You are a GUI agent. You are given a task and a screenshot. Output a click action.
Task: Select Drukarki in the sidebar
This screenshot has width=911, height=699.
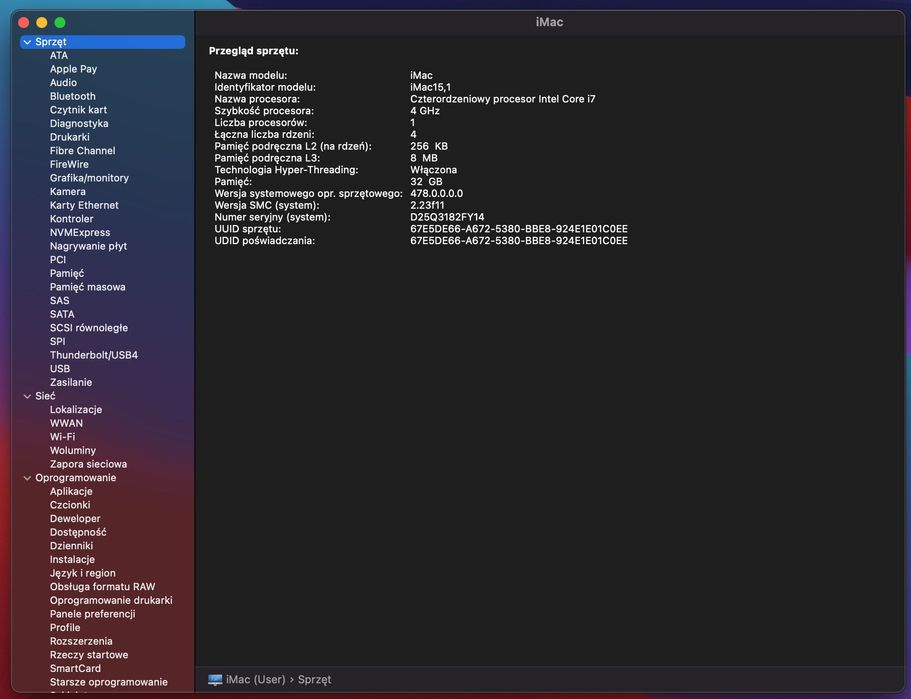coord(70,137)
